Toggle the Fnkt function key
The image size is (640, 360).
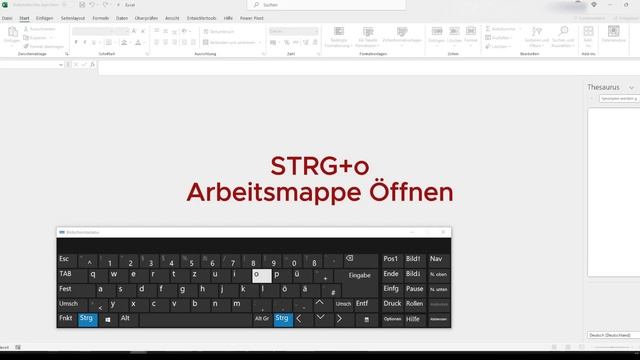(x=67, y=320)
